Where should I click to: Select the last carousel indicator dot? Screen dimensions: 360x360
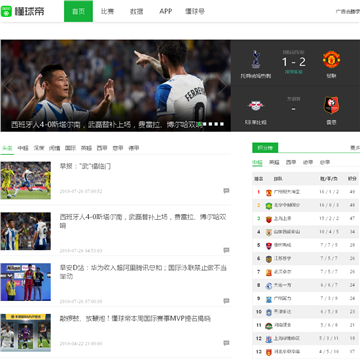222,124
